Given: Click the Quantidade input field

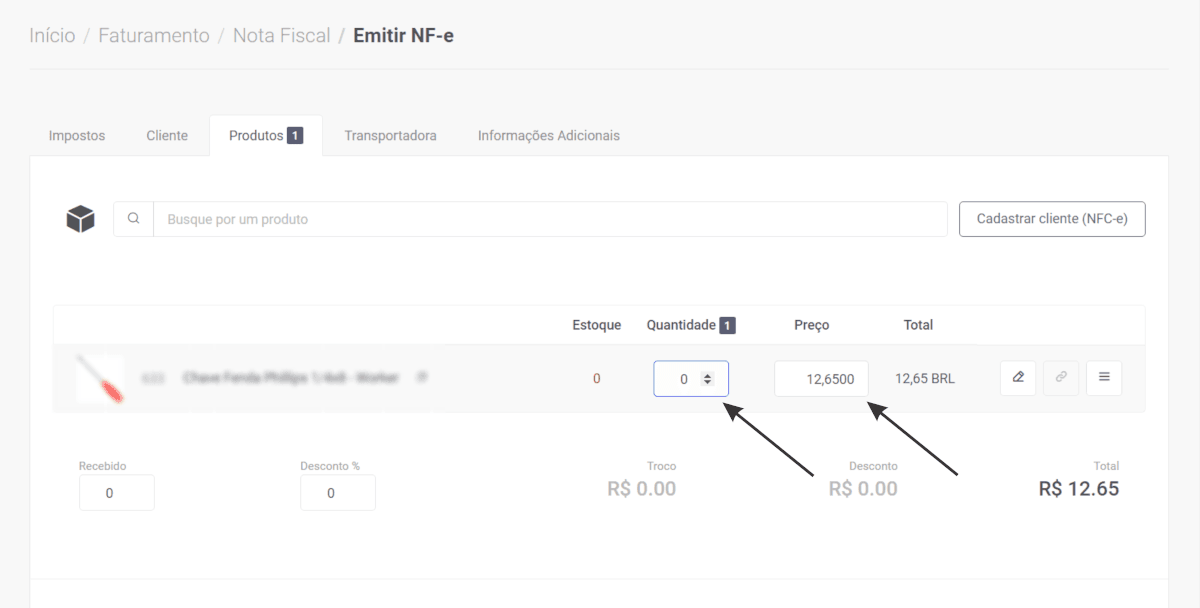Looking at the screenshot, I should 691,379.
